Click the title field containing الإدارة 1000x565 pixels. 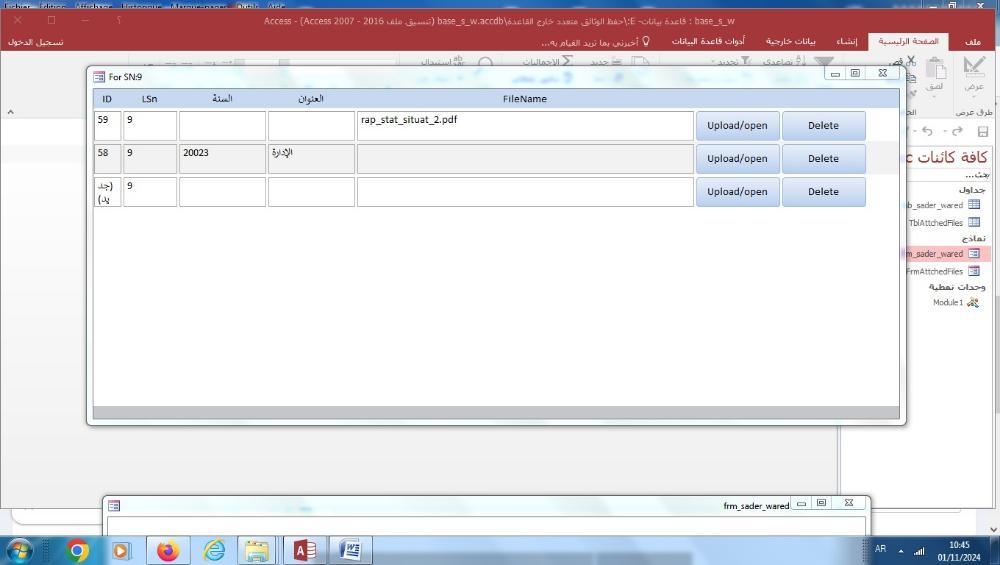pyautogui.click(x=311, y=159)
